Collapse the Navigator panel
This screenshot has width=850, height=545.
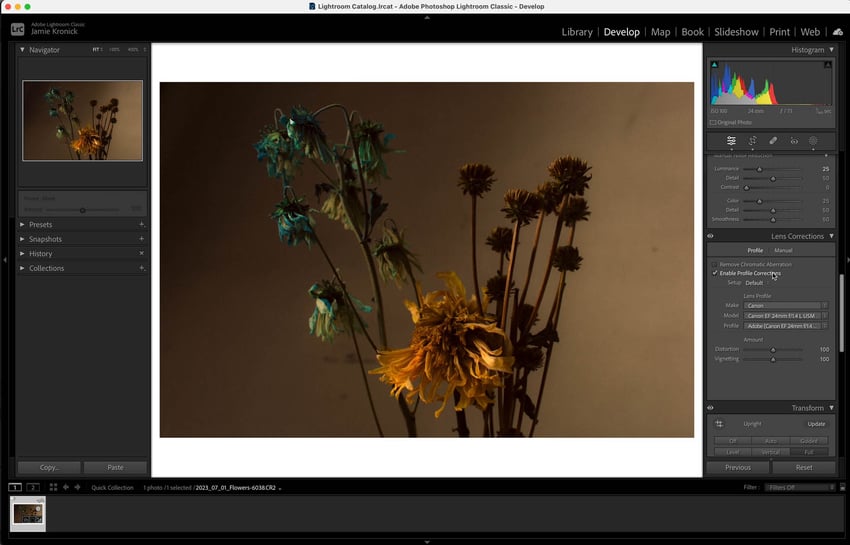22,49
